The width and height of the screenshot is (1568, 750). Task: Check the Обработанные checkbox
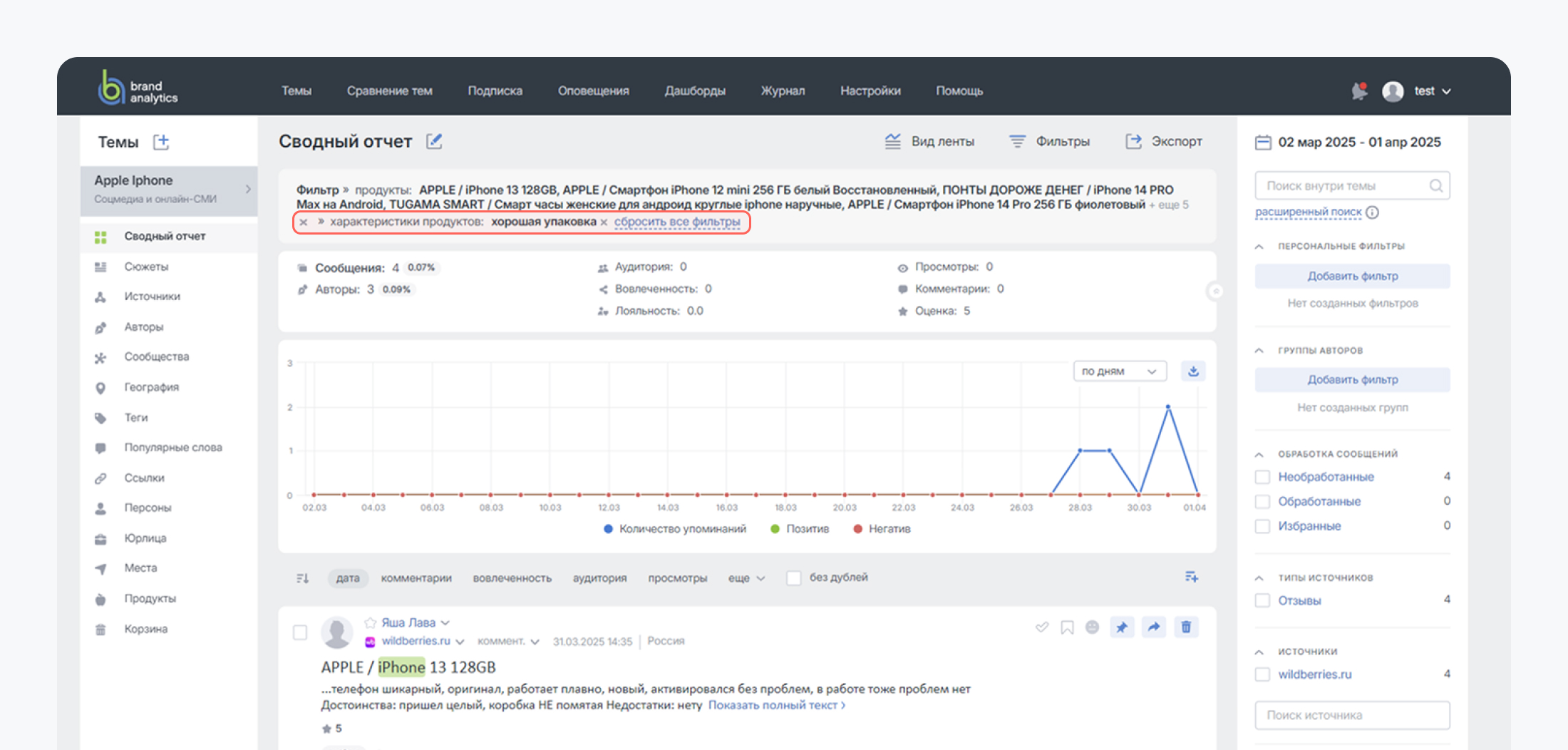(1262, 502)
